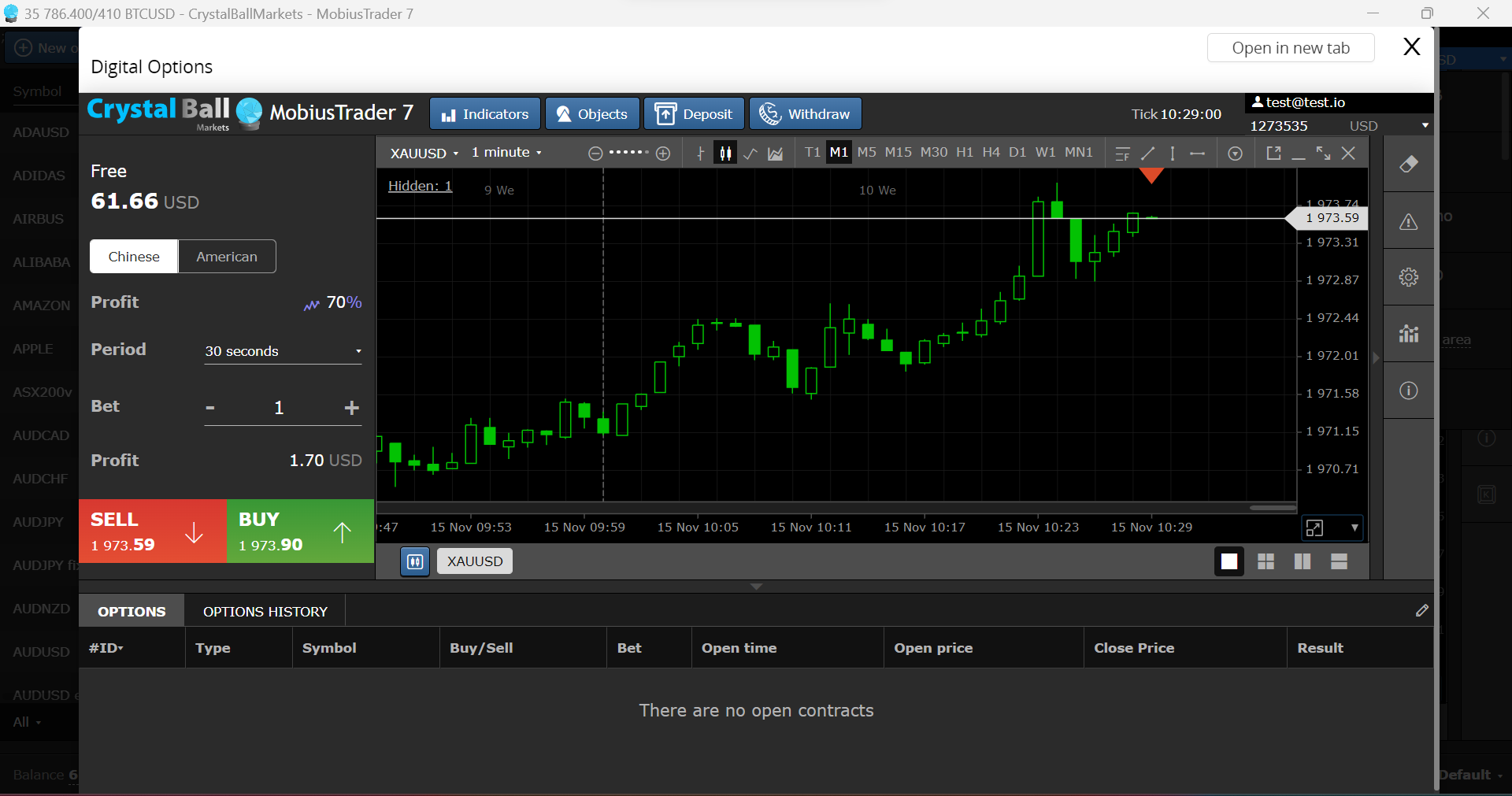
Task: Switch to the M15 timeframe
Action: 899,153
